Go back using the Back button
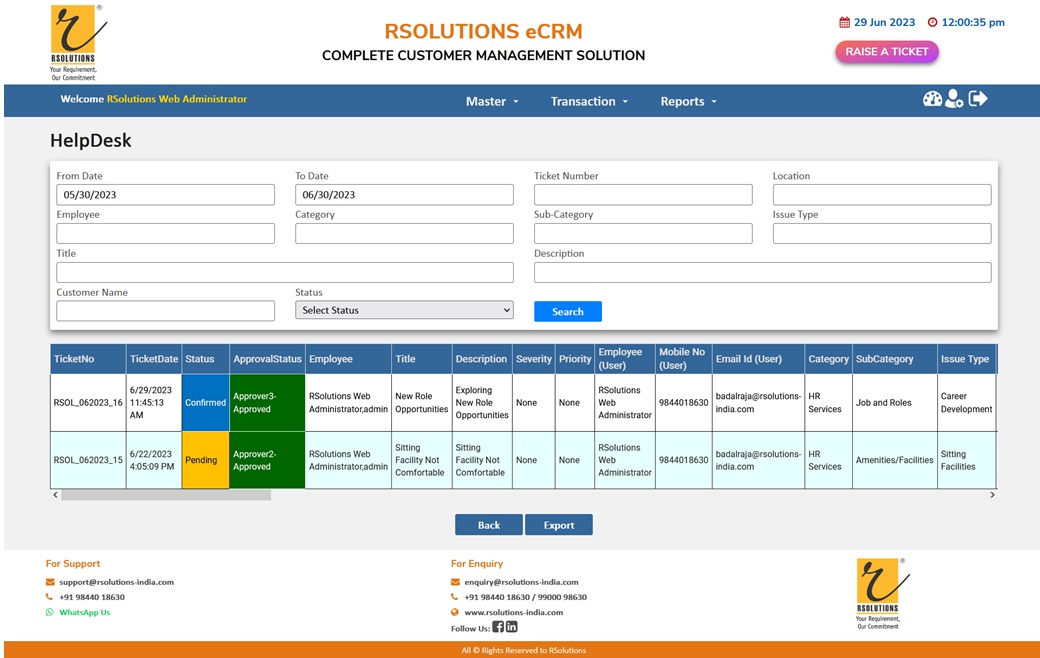1040x658 pixels. click(x=489, y=525)
